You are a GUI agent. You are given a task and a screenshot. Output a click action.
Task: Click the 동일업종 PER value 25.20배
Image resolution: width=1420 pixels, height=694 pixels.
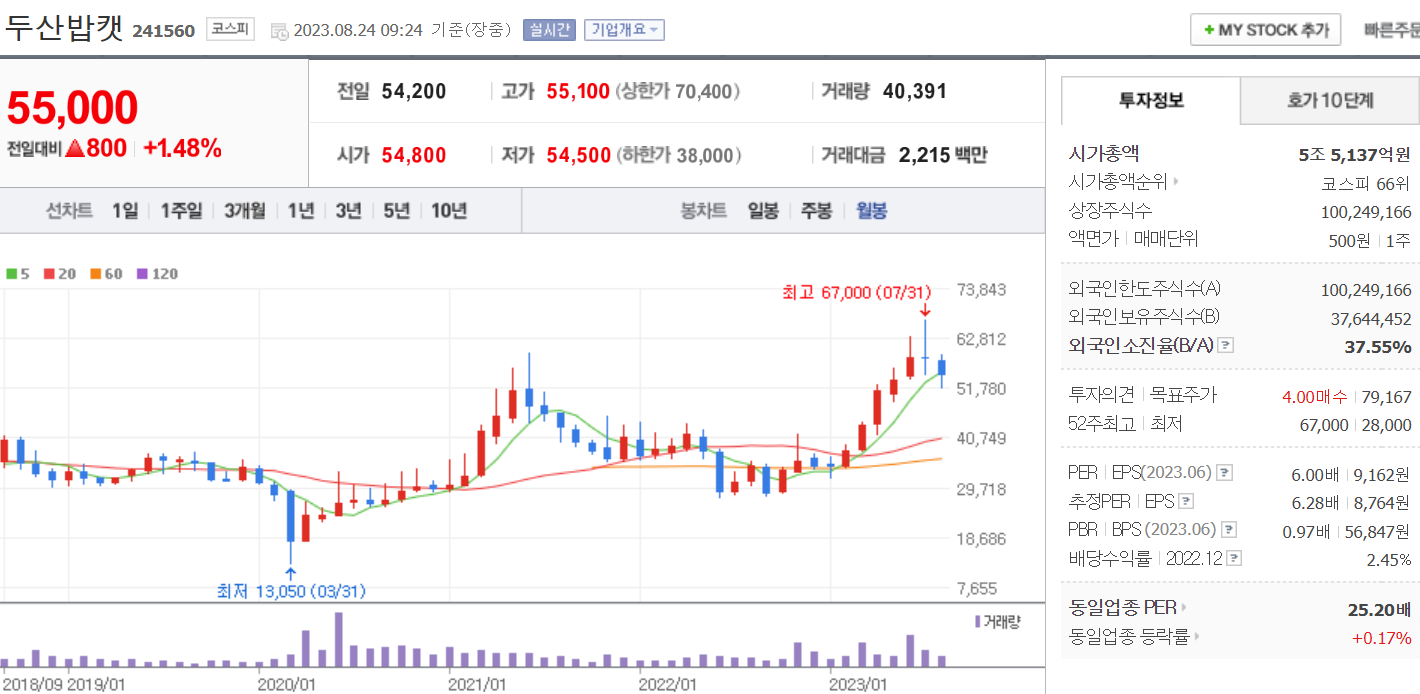coord(1380,609)
